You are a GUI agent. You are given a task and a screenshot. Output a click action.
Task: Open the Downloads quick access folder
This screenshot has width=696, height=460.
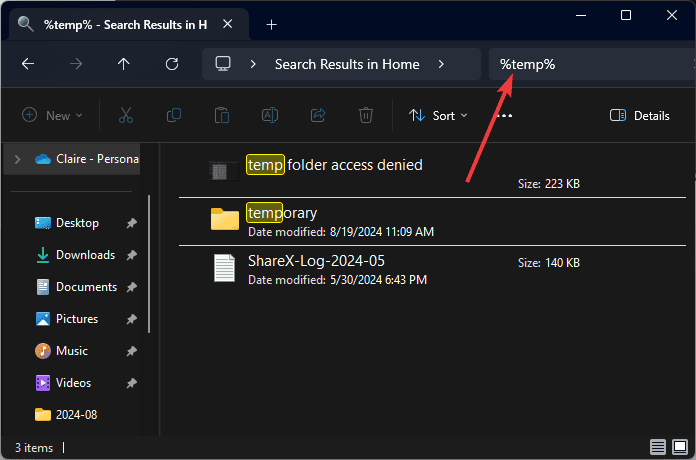[84, 255]
